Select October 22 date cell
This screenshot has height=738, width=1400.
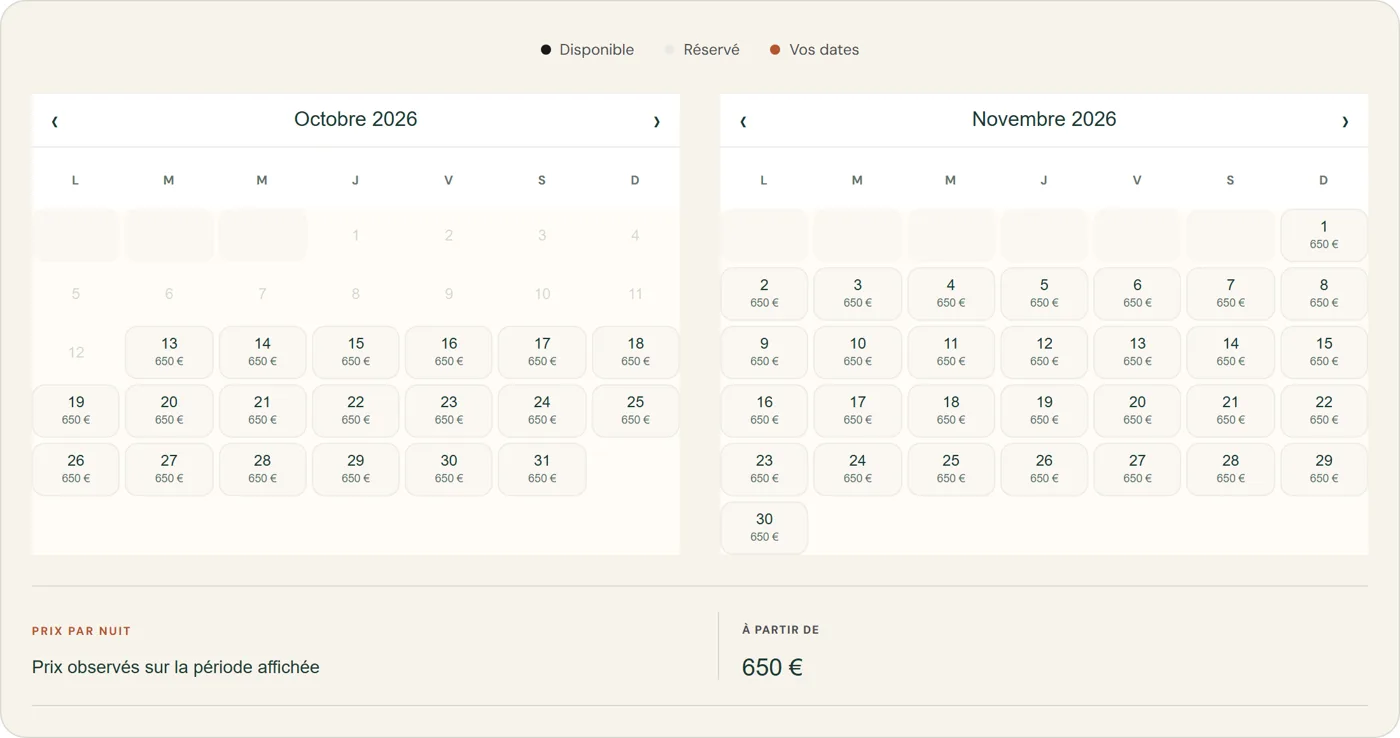[356, 411]
